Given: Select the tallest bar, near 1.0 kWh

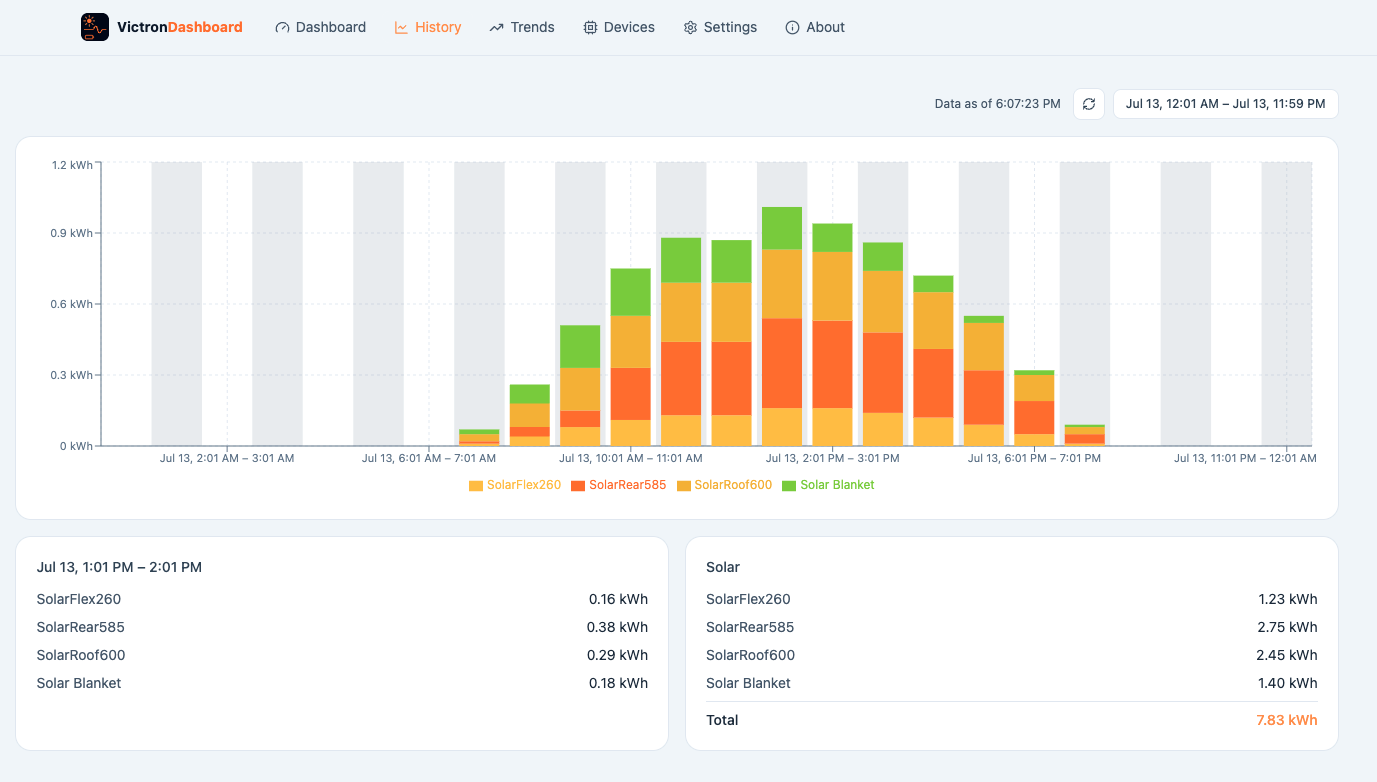Looking at the screenshot, I should [x=782, y=326].
